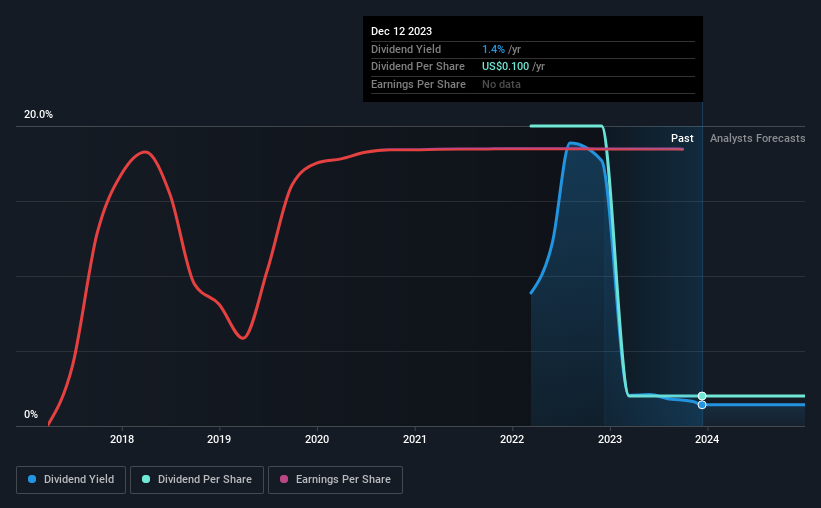The width and height of the screenshot is (821, 508).
Task: Click the US$0.100 value in tooltip
Action: pyautogui.click(x=505, y=67)
